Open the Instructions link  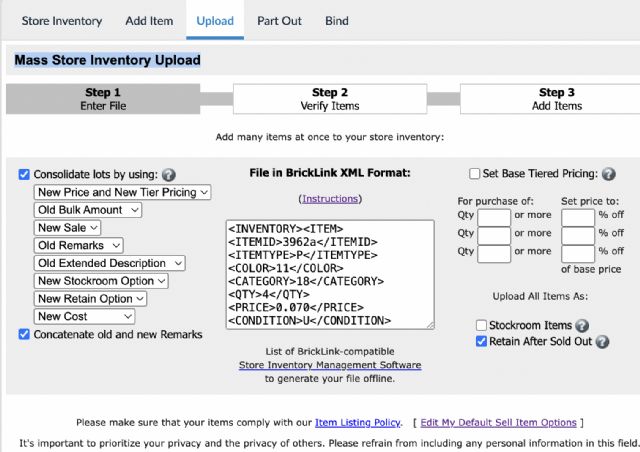[x=330, y=199]
